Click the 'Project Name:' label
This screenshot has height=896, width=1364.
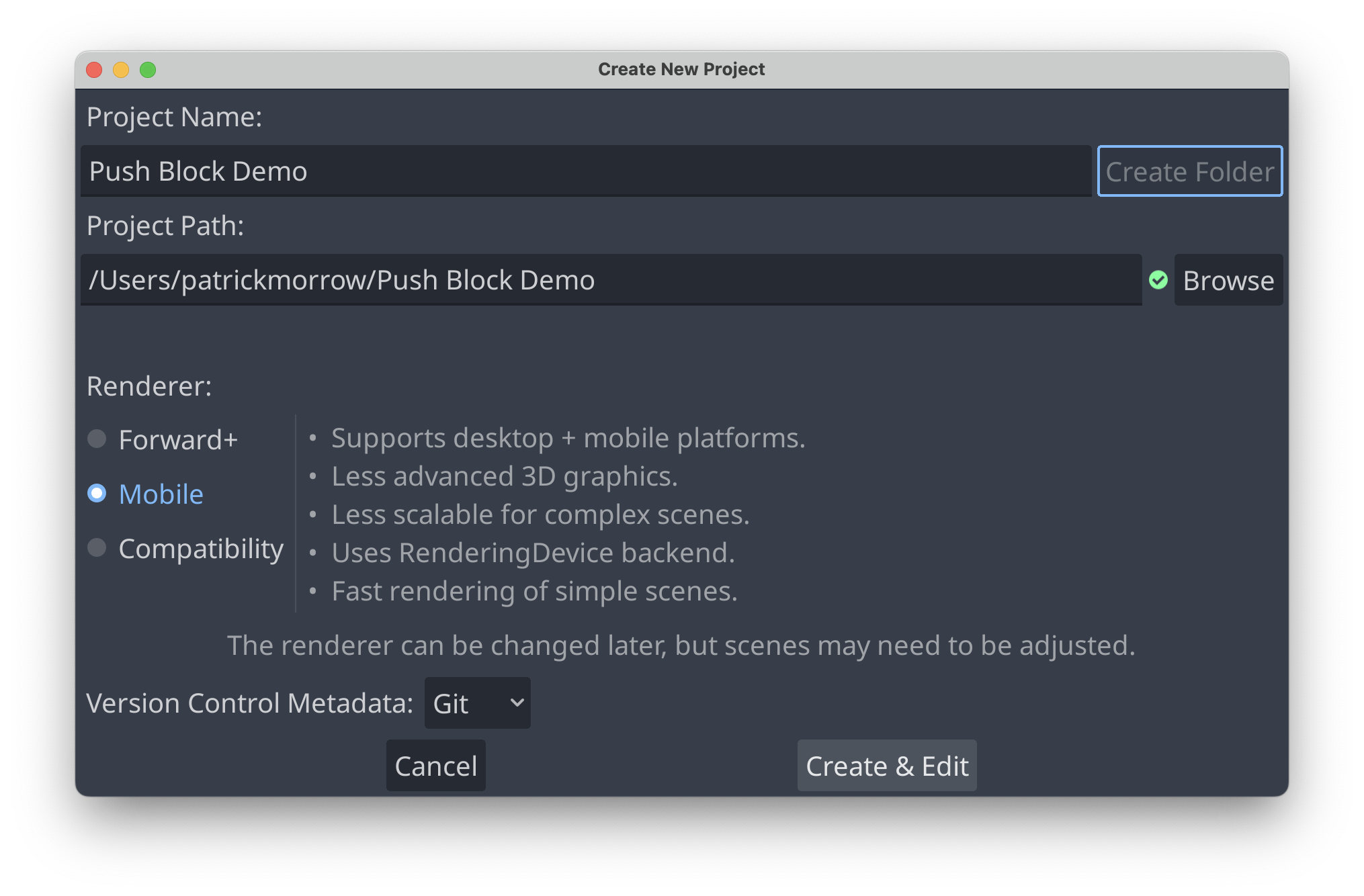[x=174, y=117]
